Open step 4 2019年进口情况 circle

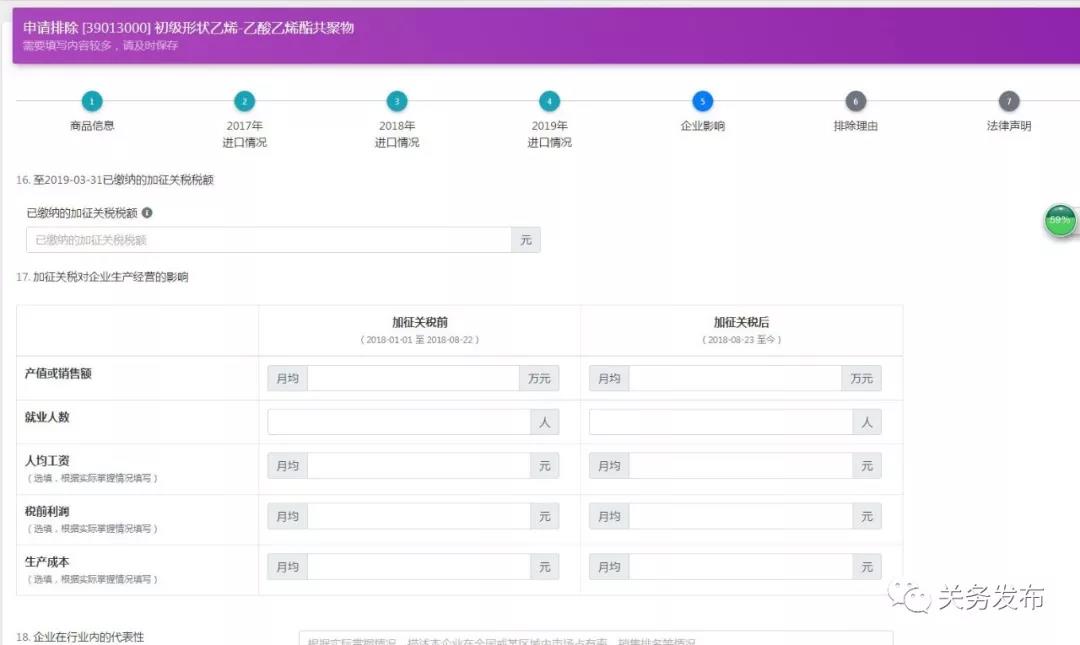click(549, 101)
